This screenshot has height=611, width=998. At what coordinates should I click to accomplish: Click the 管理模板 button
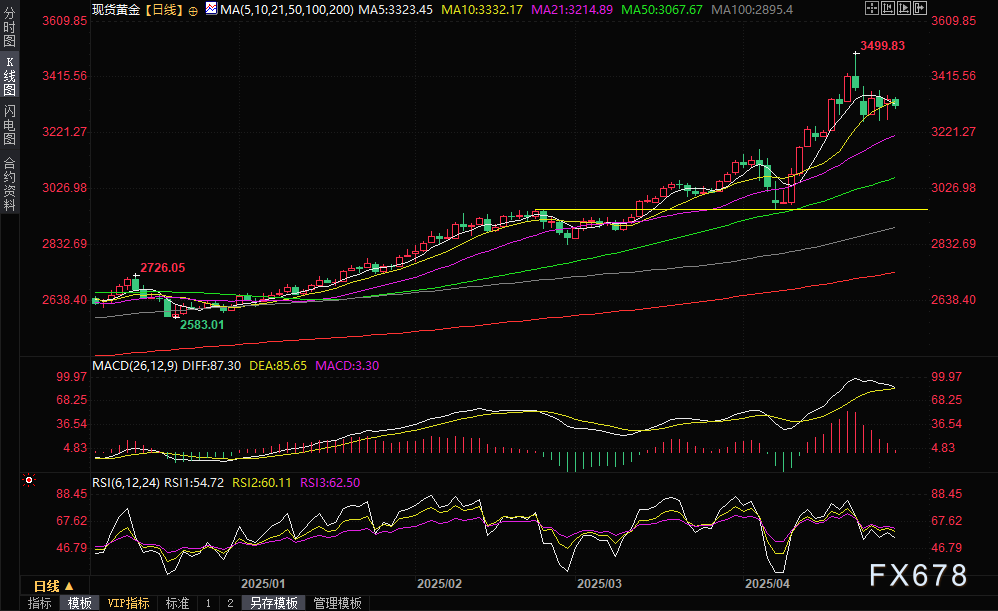coord(337,603)
